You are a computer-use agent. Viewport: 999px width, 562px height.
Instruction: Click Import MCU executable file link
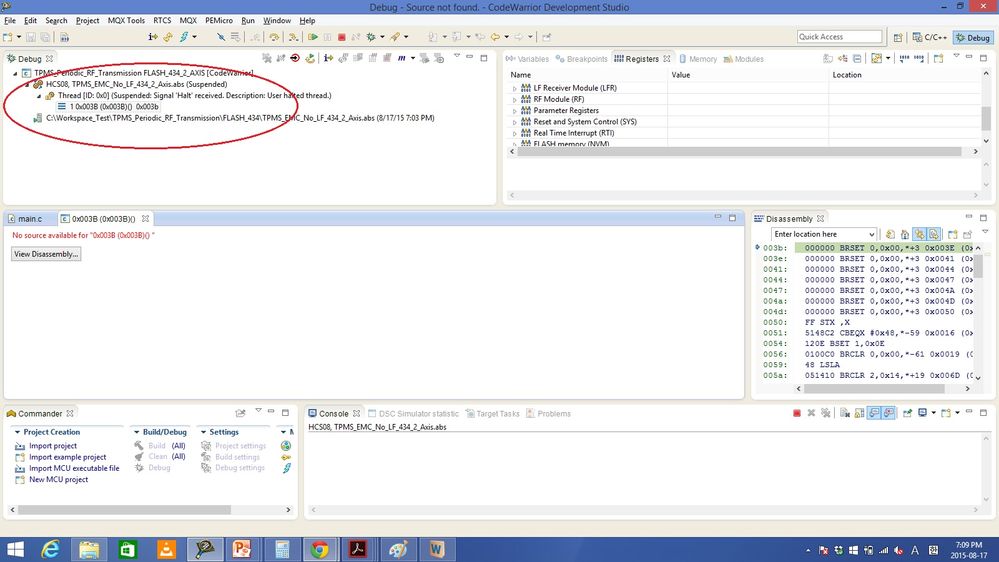tap(74, 468)
